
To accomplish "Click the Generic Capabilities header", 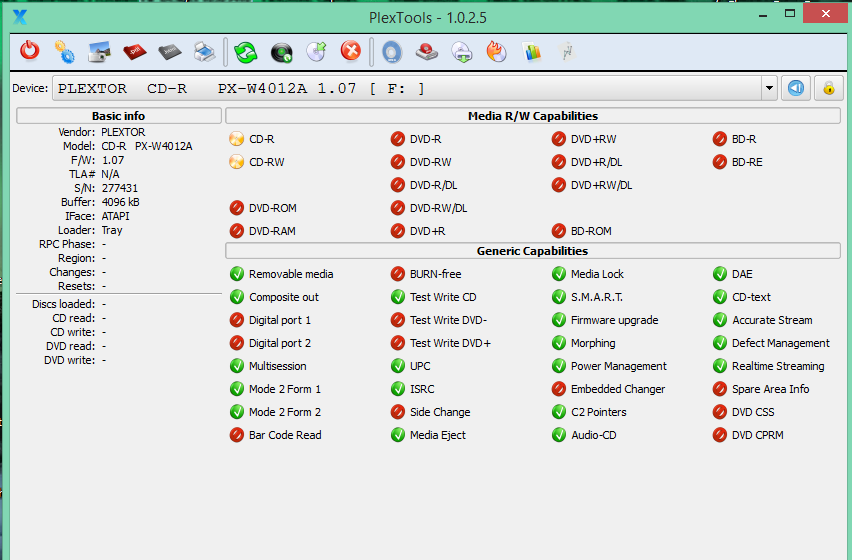I will tap(532, 251).
